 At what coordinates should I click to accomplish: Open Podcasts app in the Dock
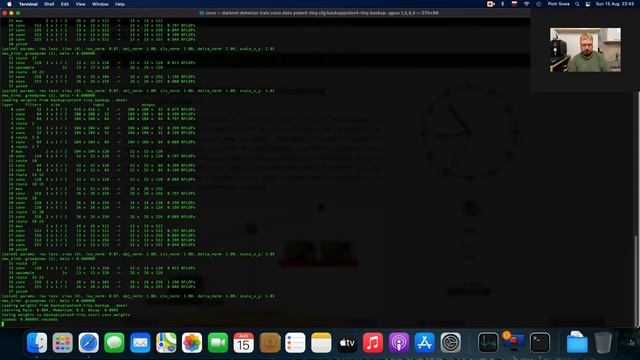[399, 342]
